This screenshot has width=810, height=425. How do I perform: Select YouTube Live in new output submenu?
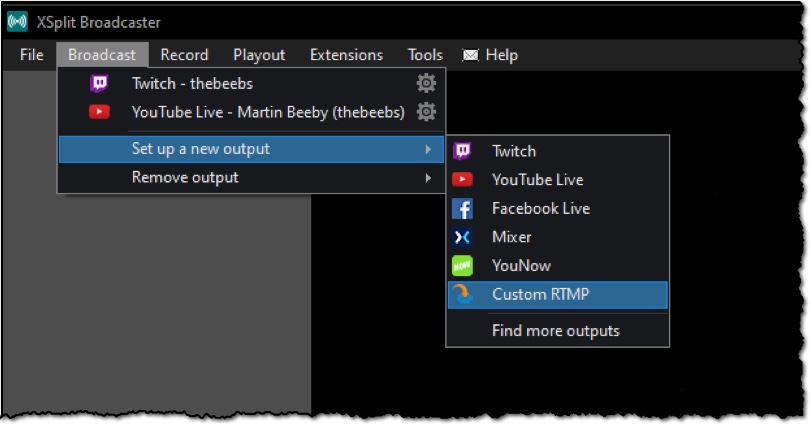pyautogui.click(x=558, y=180)
